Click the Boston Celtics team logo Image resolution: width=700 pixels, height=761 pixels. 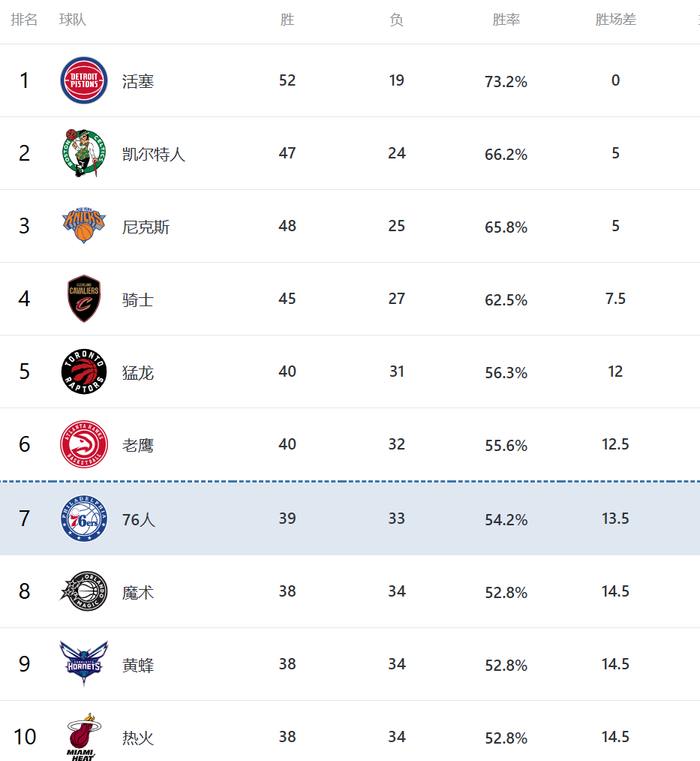[83, 153]
